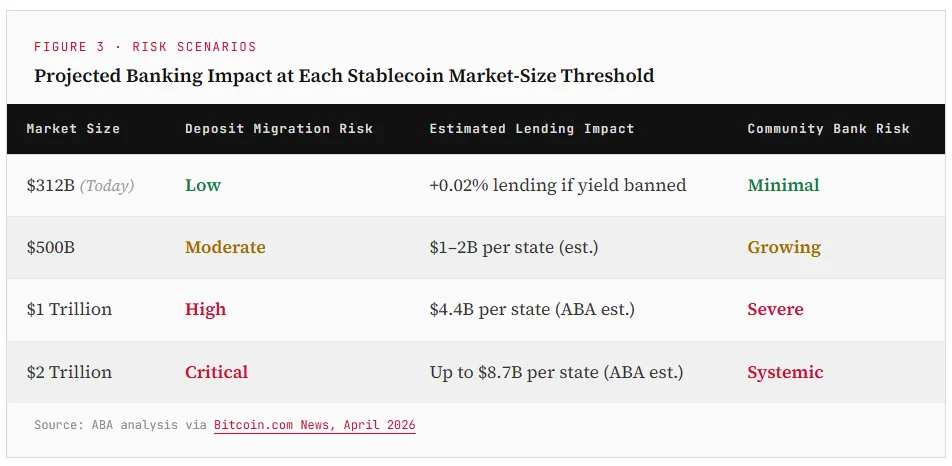
Task: Select the $312B market size cell
Action: click(52, 185)
